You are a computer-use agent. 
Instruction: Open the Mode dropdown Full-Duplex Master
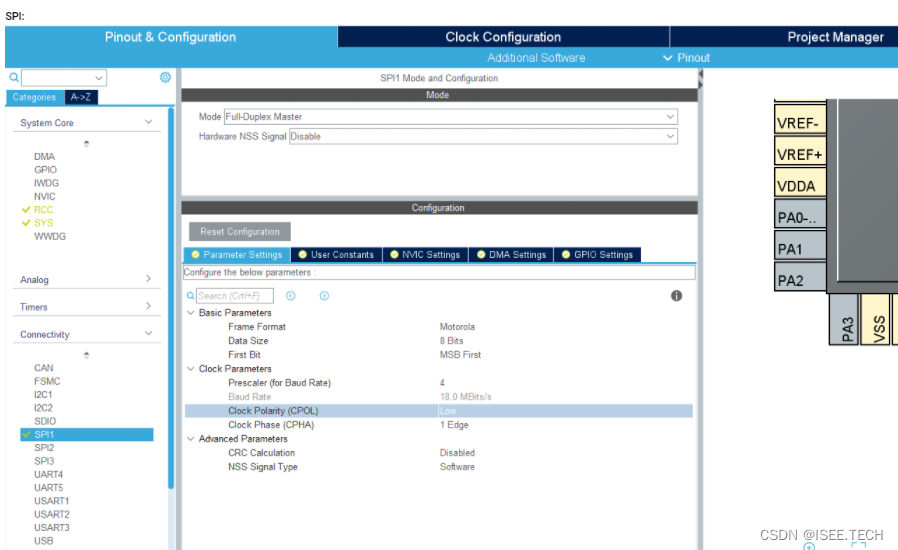(451, 117)
